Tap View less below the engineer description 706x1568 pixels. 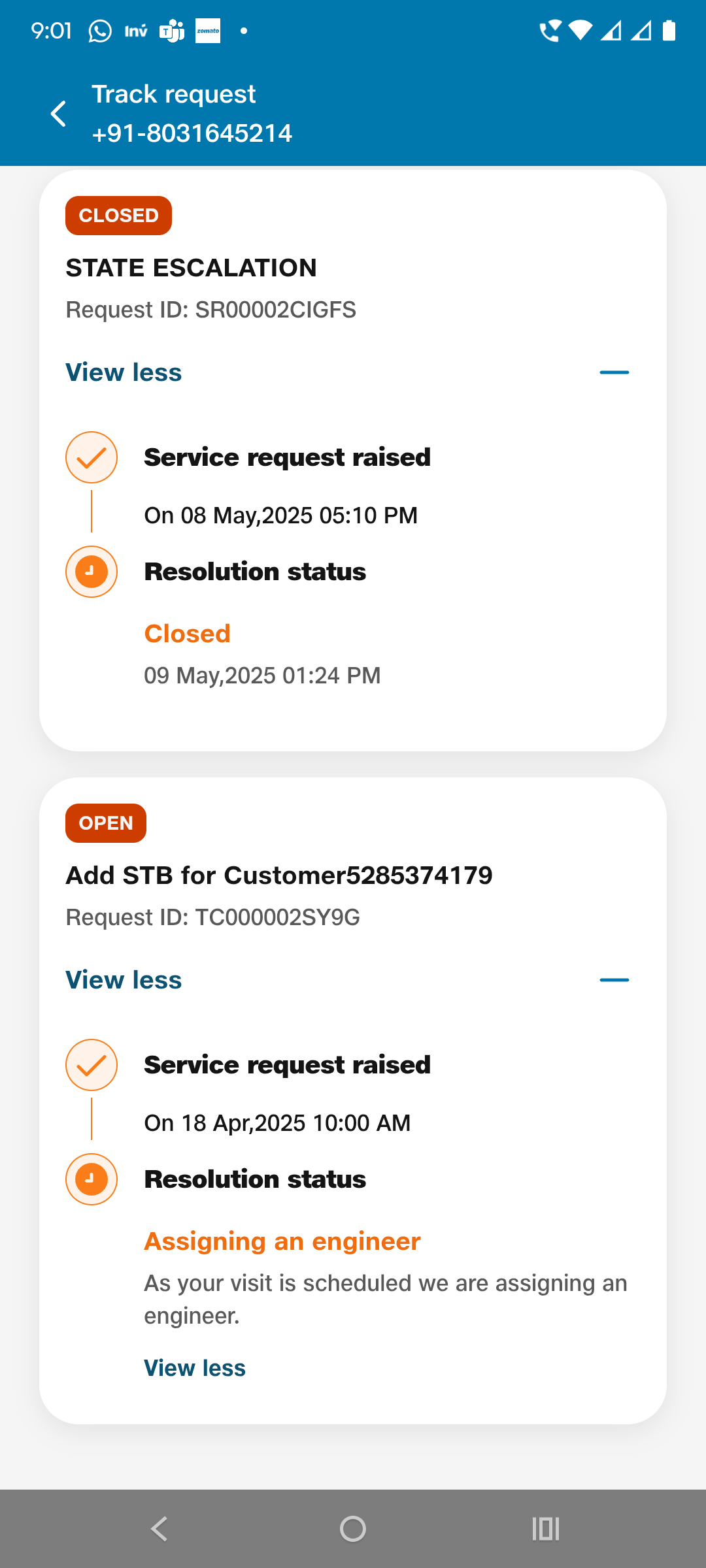195,1367
